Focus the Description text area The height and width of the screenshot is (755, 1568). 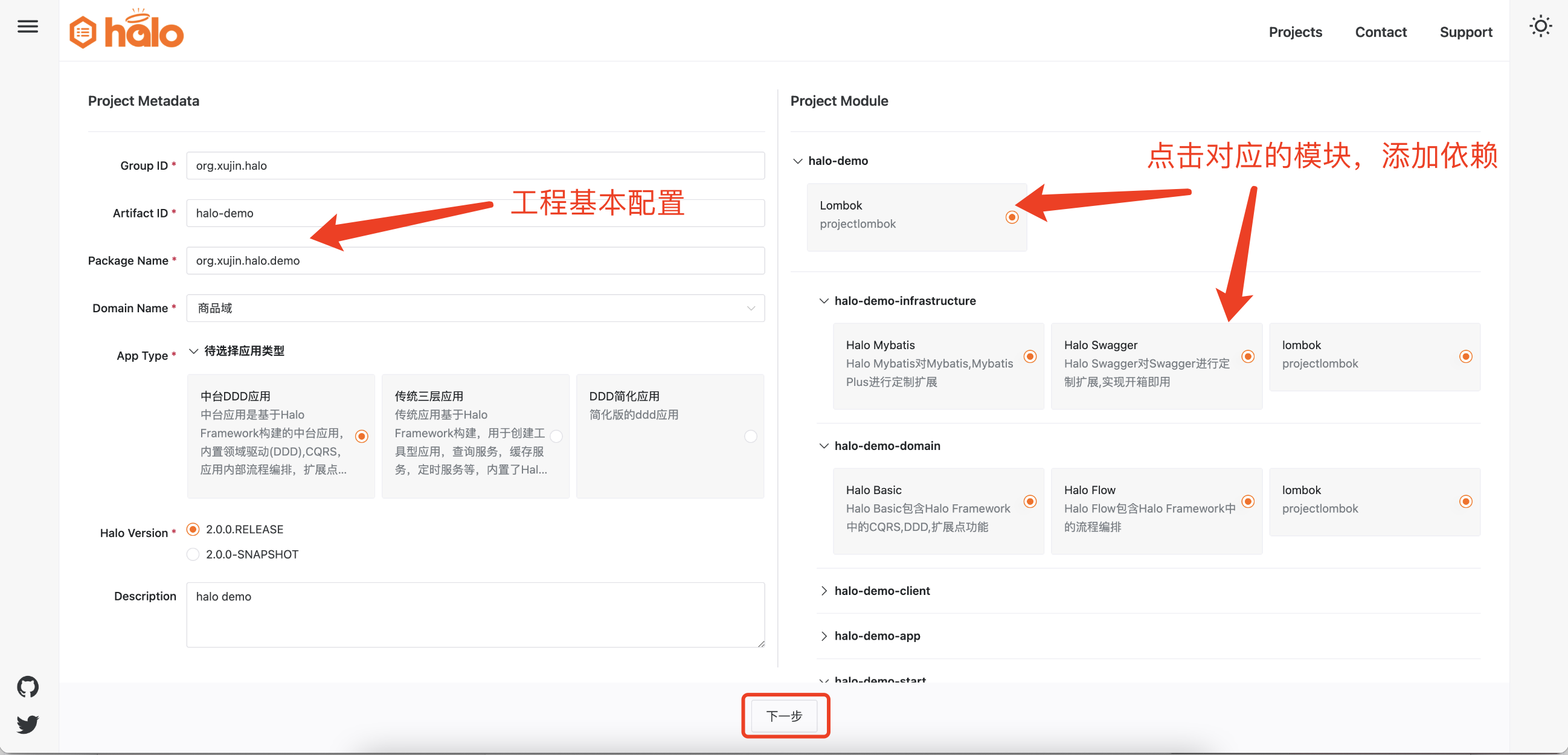point(475,614)
